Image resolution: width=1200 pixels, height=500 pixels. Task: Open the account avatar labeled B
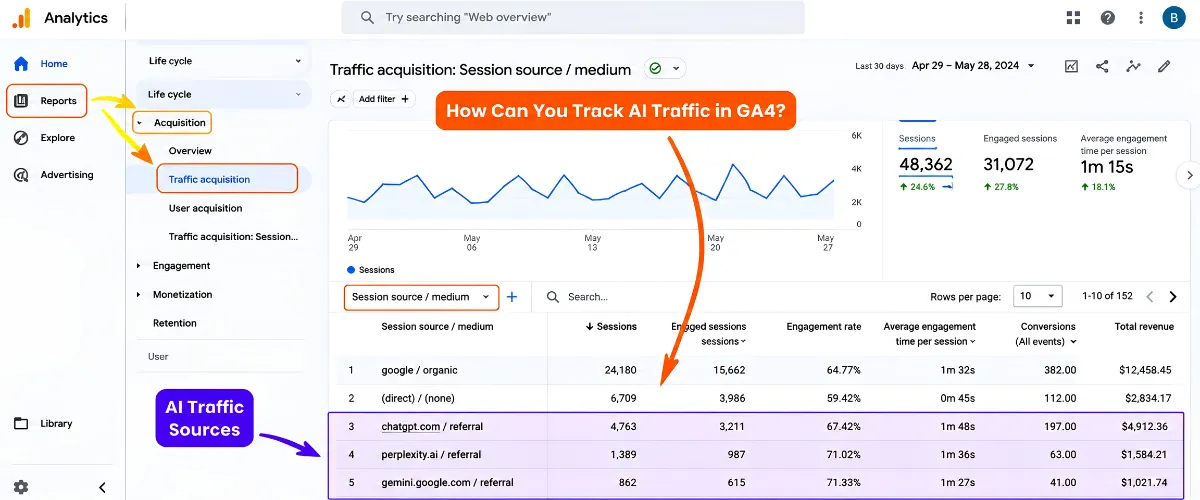click(1173, 17)
